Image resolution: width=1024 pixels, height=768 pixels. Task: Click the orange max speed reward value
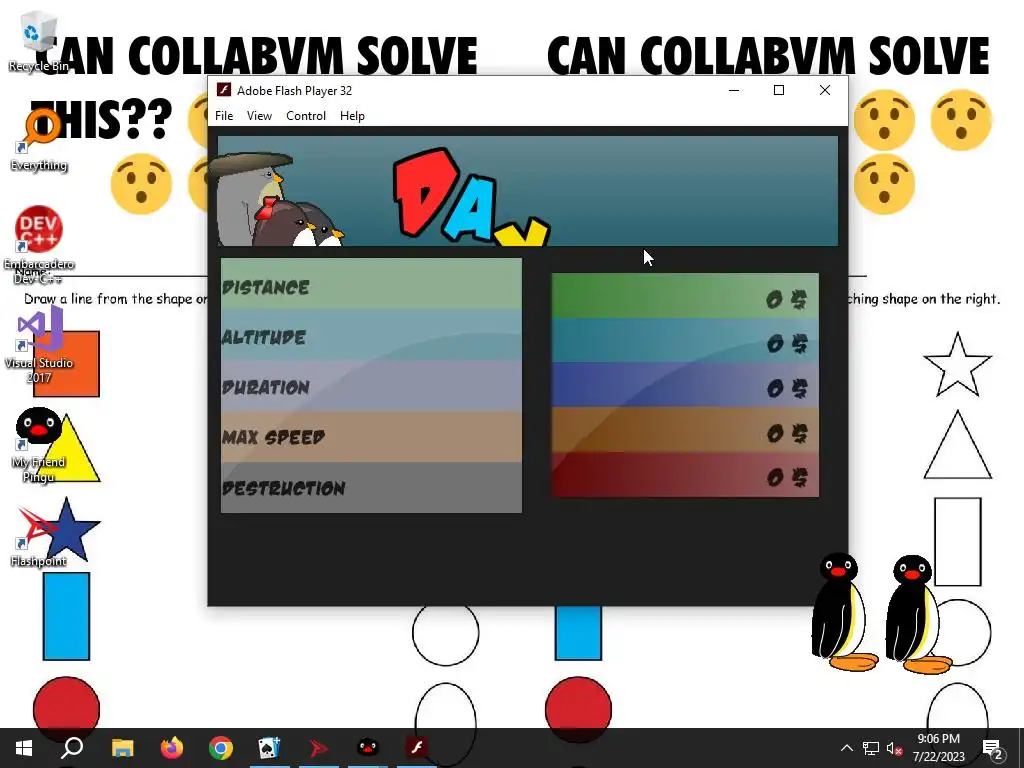787,434
